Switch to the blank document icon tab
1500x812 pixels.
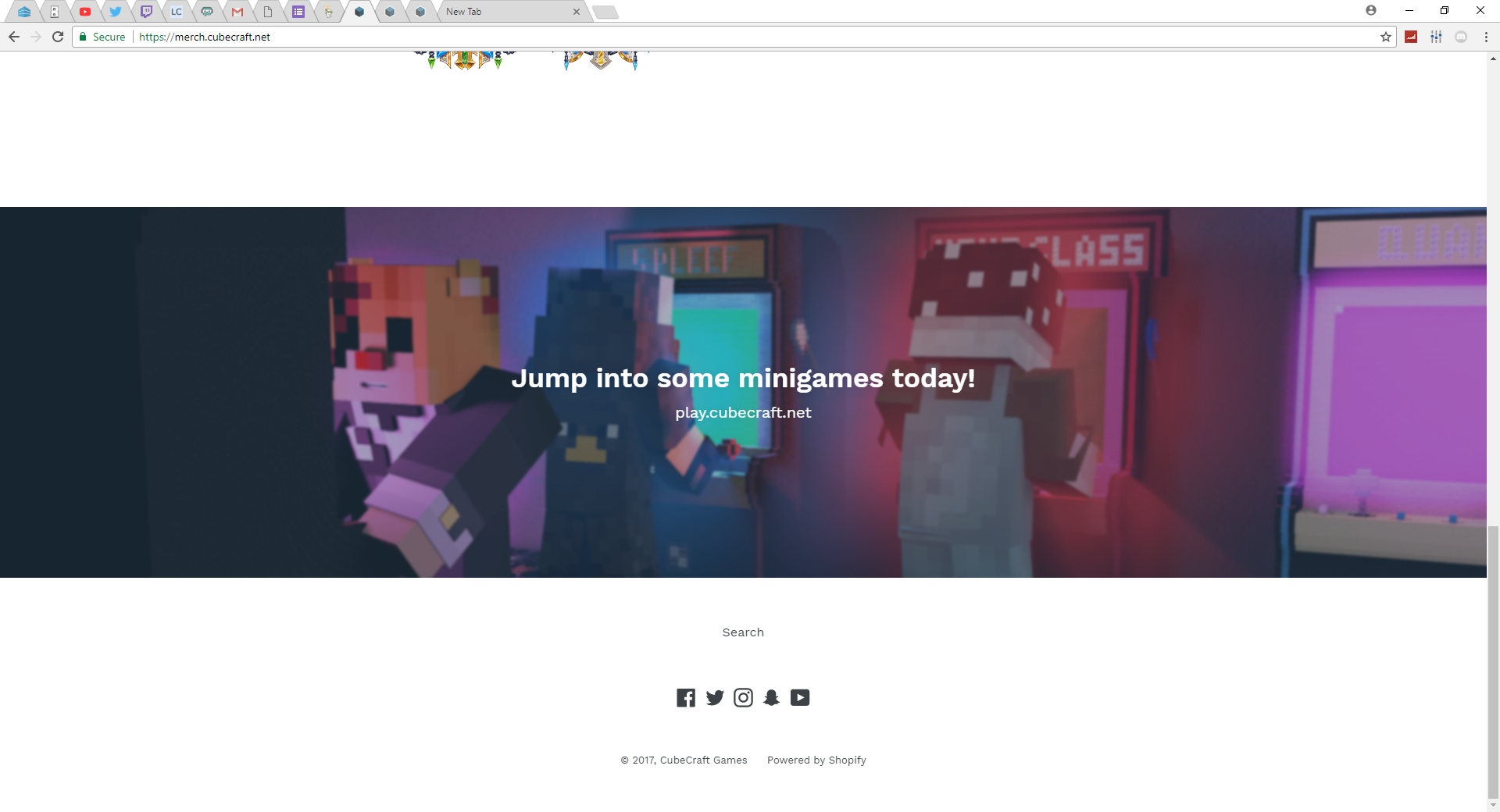pos(268,12)
